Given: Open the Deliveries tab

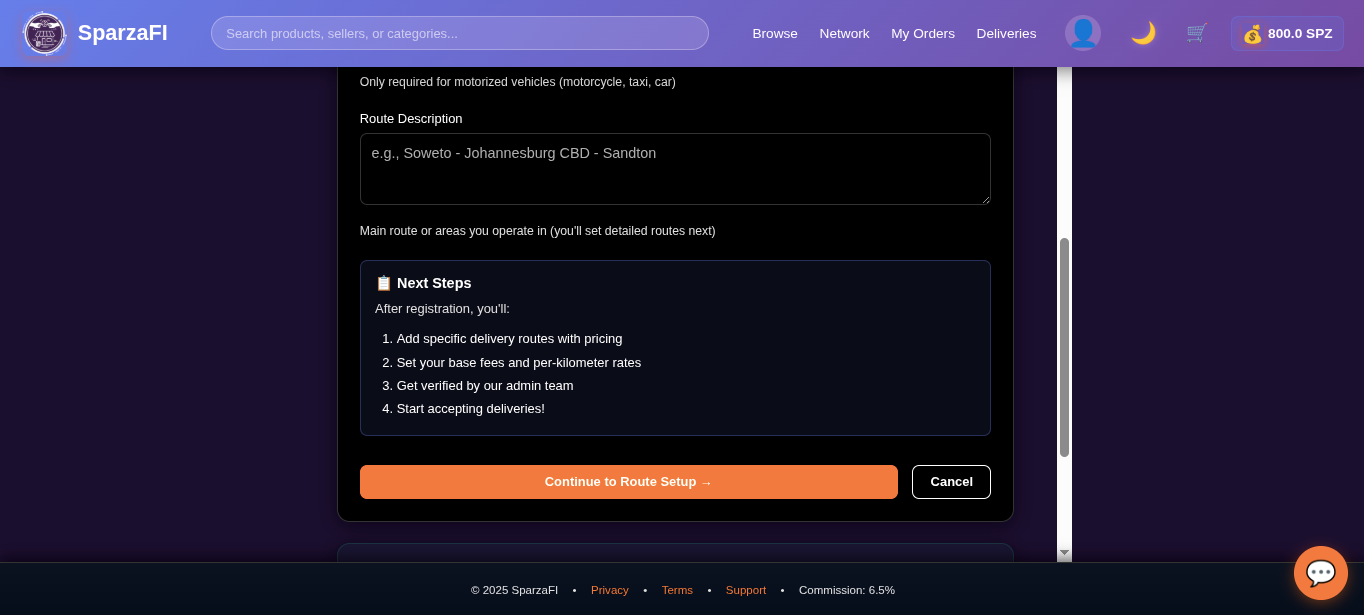Looking at the screenshot, I should pyautogui.click(x=1005, y=33).
